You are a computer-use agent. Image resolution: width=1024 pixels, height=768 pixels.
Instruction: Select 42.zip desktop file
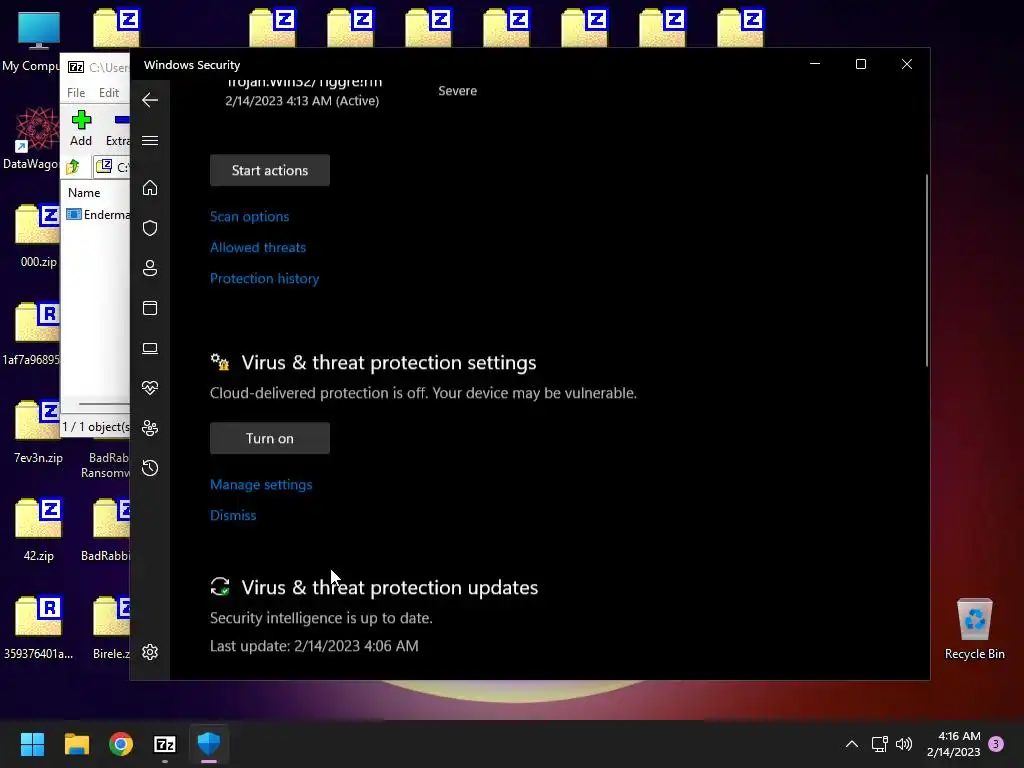(39, 530)
